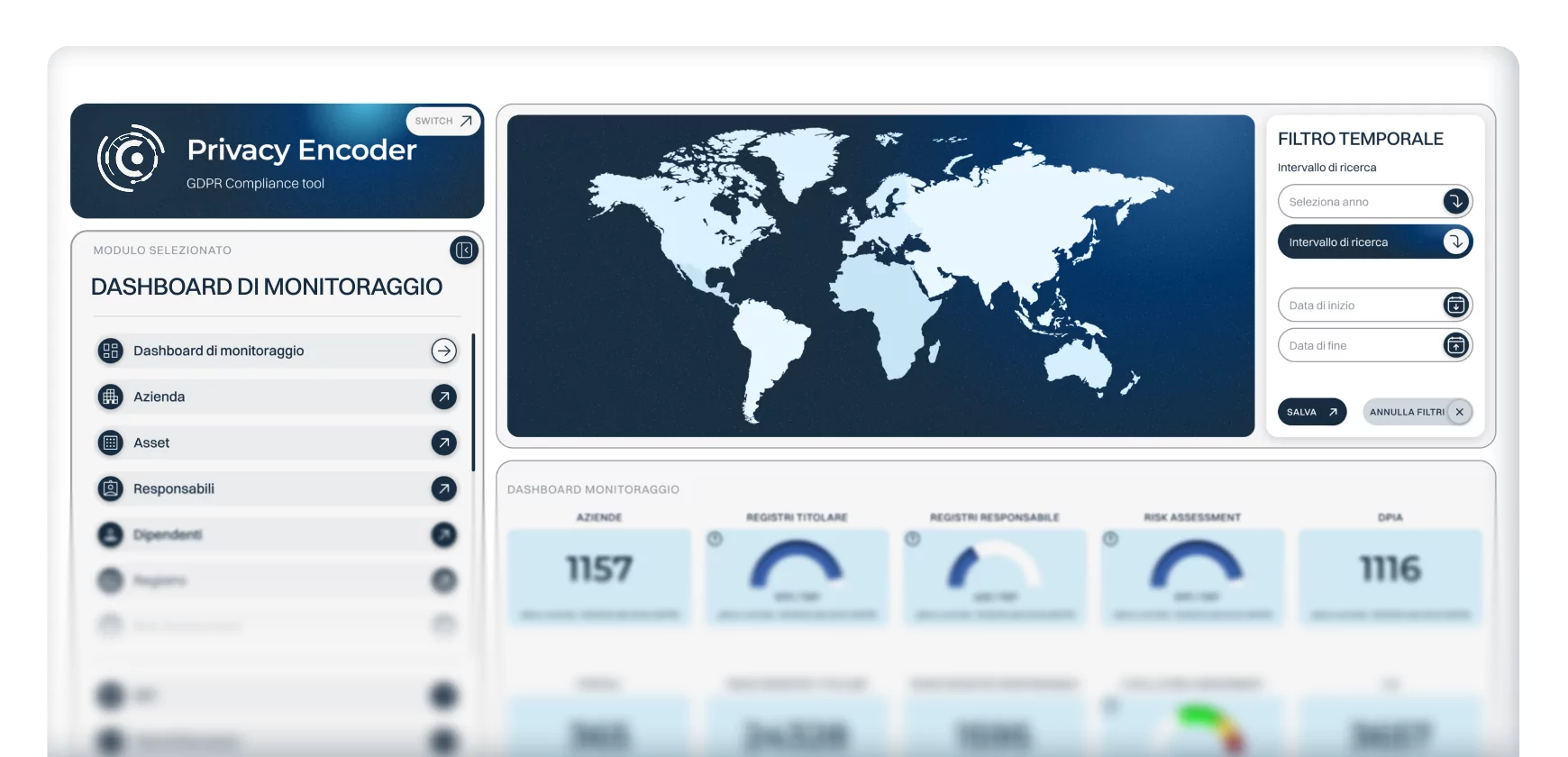Click the Privacy Encoder logo icon
Image resolution: width=1568 pixels, height=757 pixels.
(131, 159)
